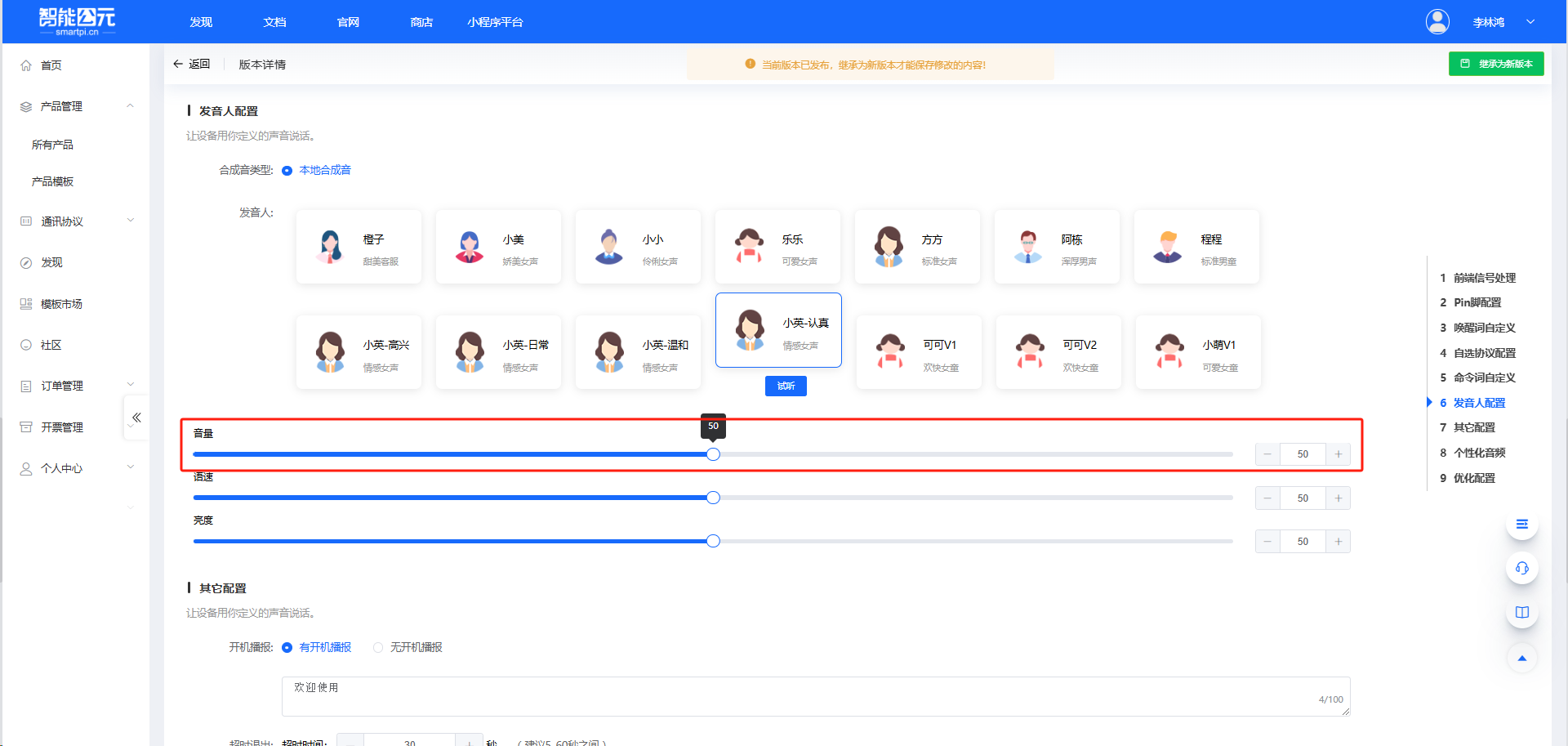Click the back arrow 返回
1568x746 pixels.
[x=191, y=65]
